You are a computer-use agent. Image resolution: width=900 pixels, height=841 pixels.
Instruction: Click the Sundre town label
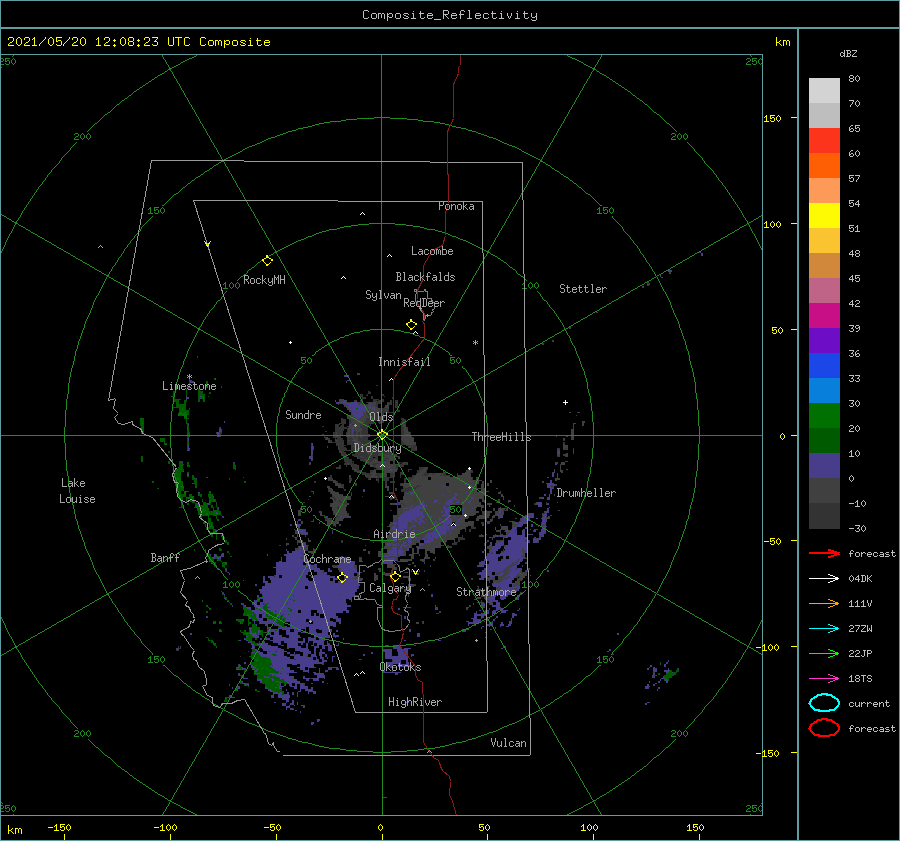[303, 414]
